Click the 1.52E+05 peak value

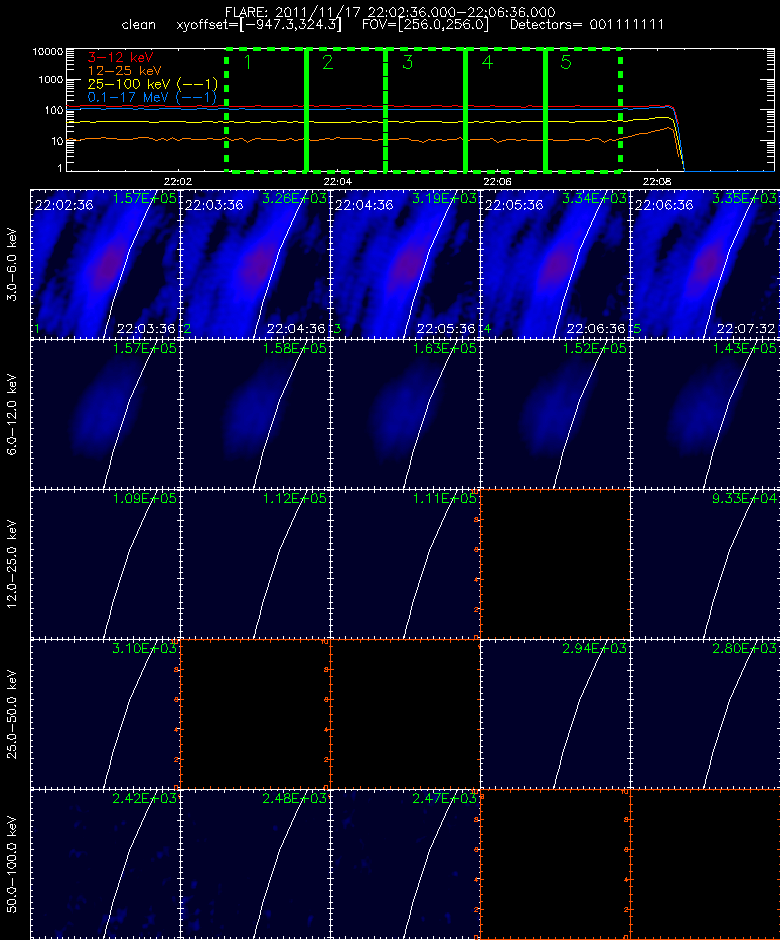(594, 348)
